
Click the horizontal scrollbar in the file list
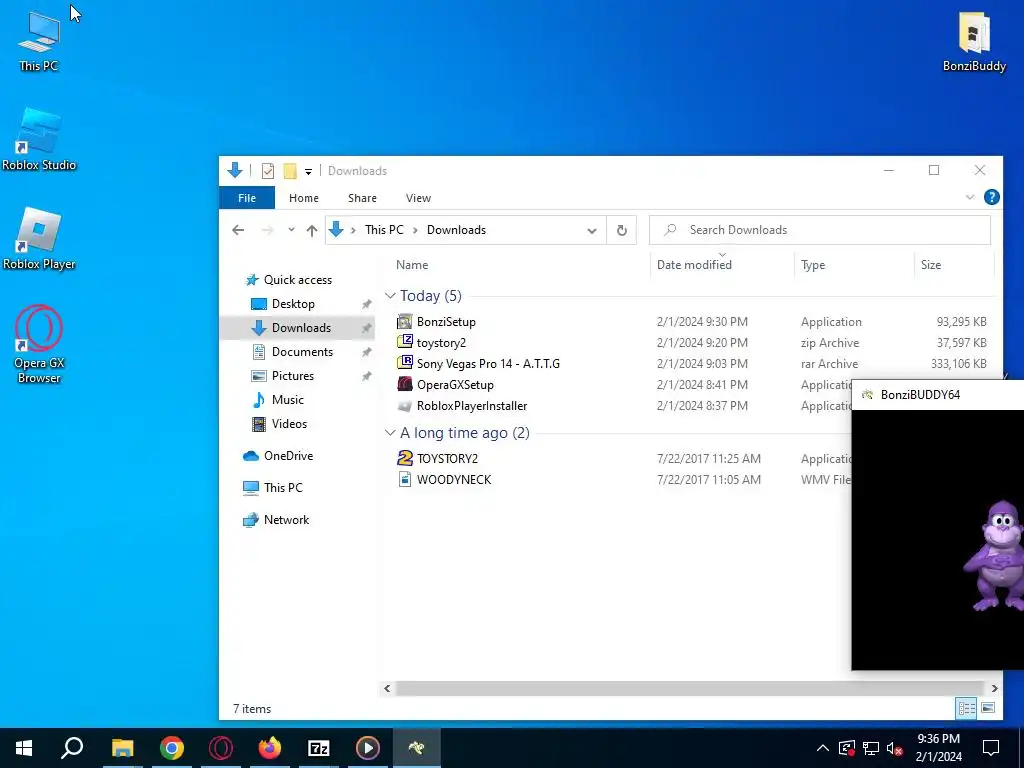point(690,688)
